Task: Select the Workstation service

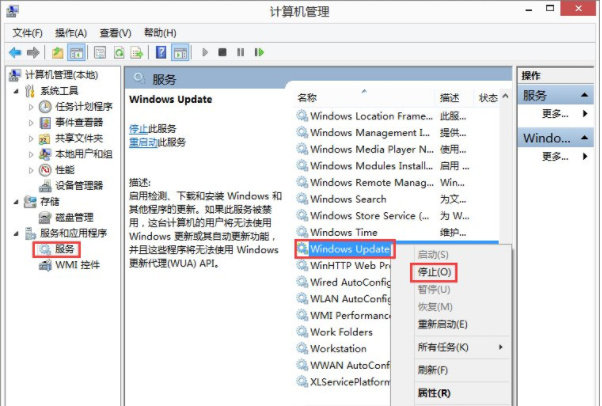Action: (x=338, y=349)
